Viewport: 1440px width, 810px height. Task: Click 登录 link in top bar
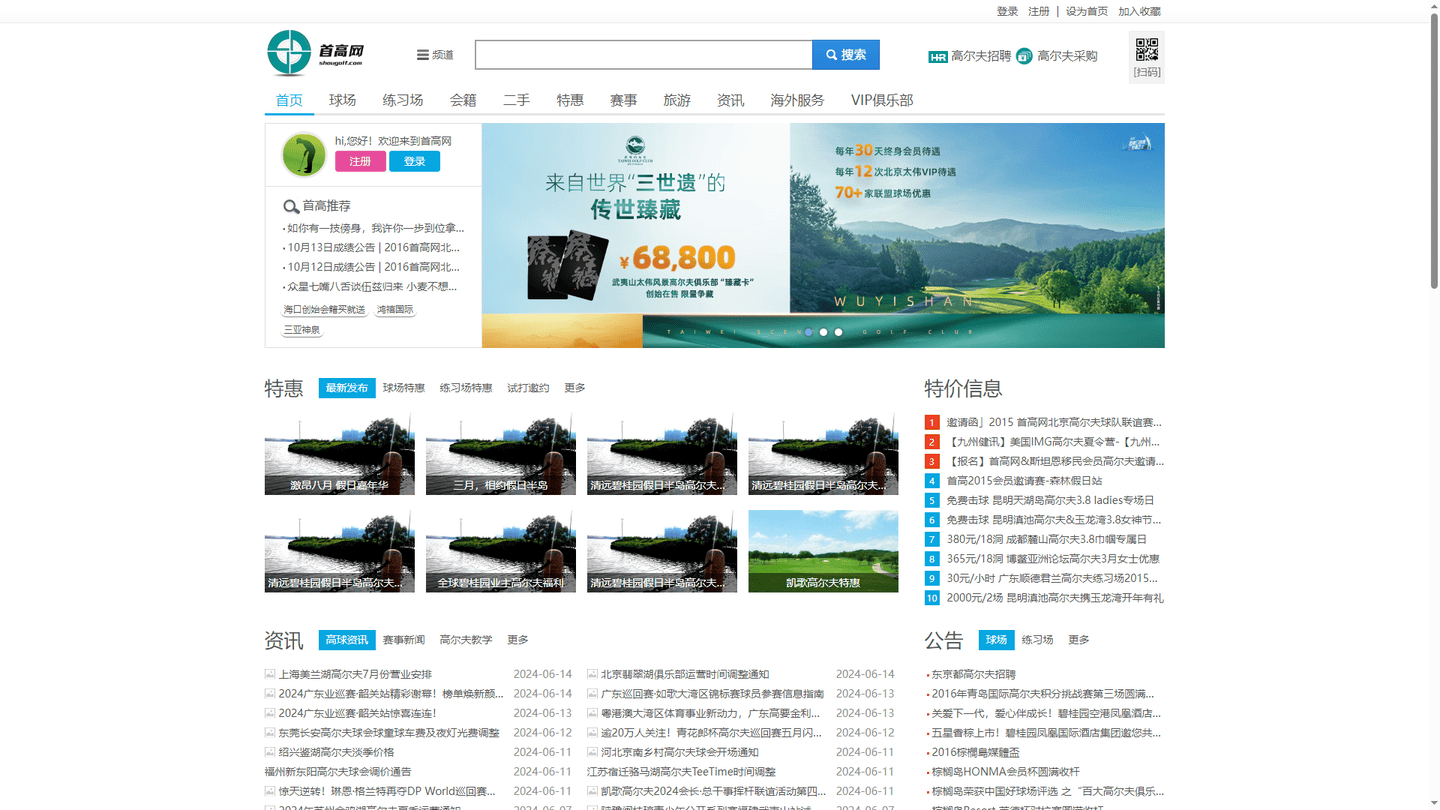coord(1007,11)
